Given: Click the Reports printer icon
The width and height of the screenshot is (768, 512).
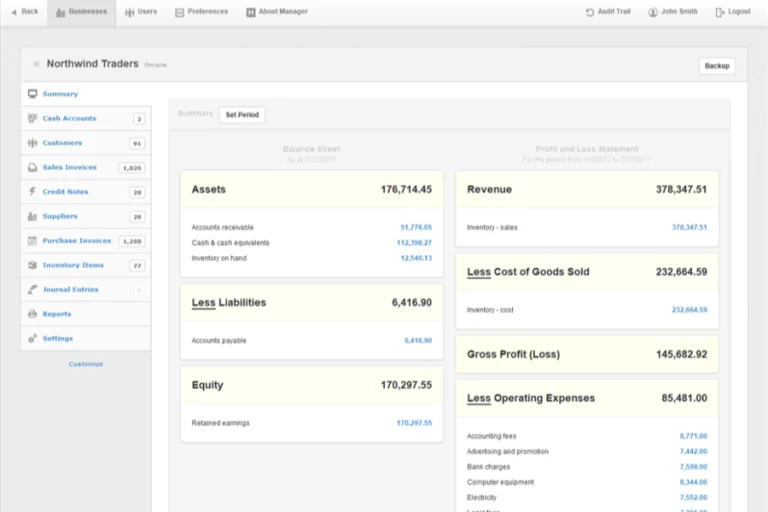Looking at the screenshot, I should point(32,314).
